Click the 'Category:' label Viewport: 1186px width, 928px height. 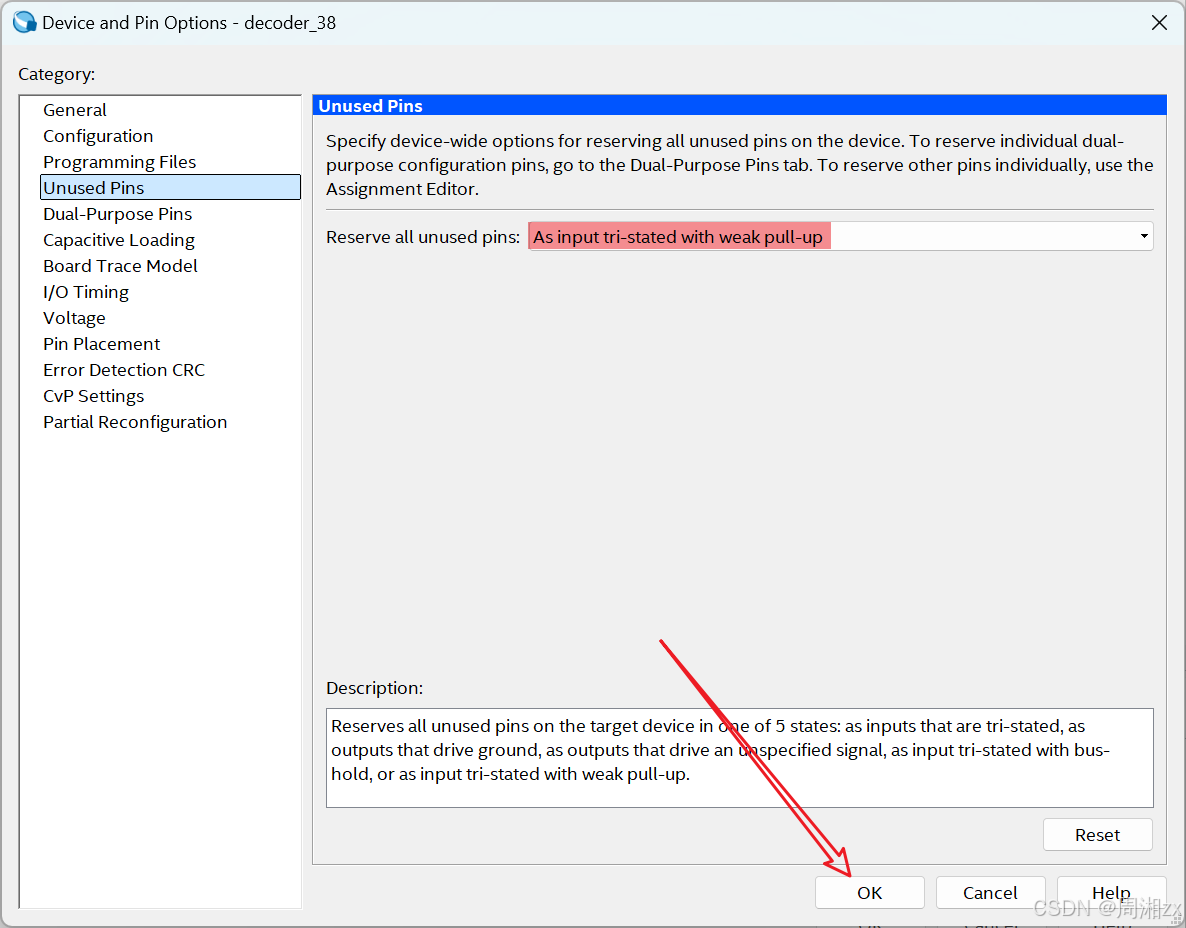coord(57,74)
